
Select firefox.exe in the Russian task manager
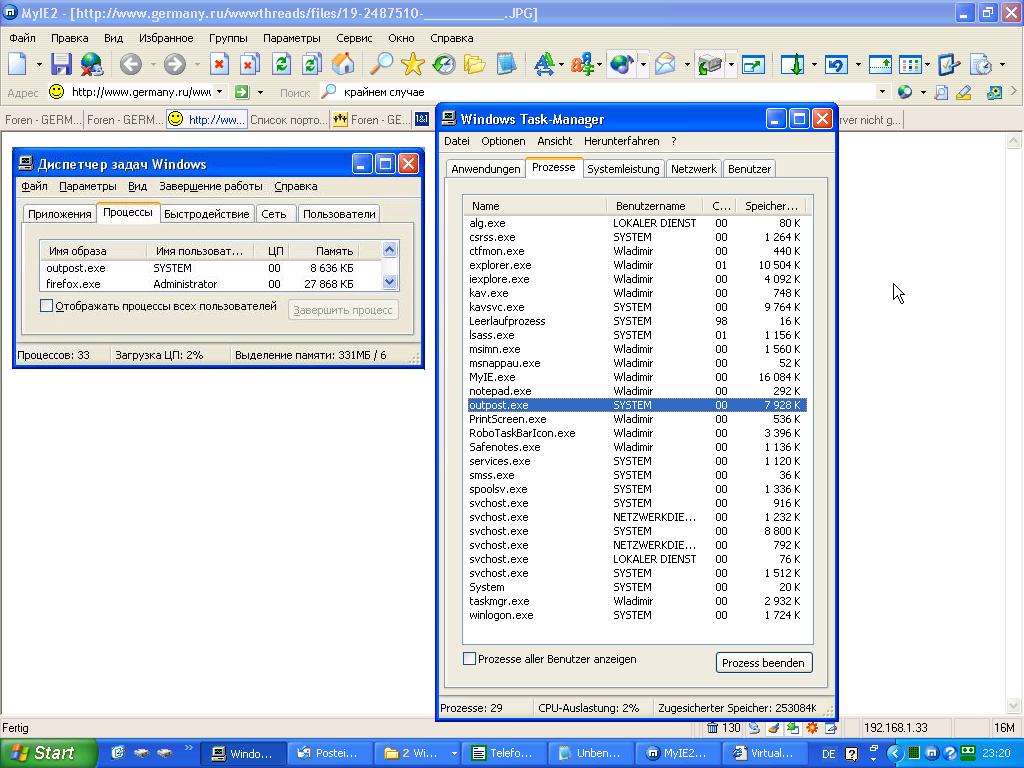tap(210, 284)
